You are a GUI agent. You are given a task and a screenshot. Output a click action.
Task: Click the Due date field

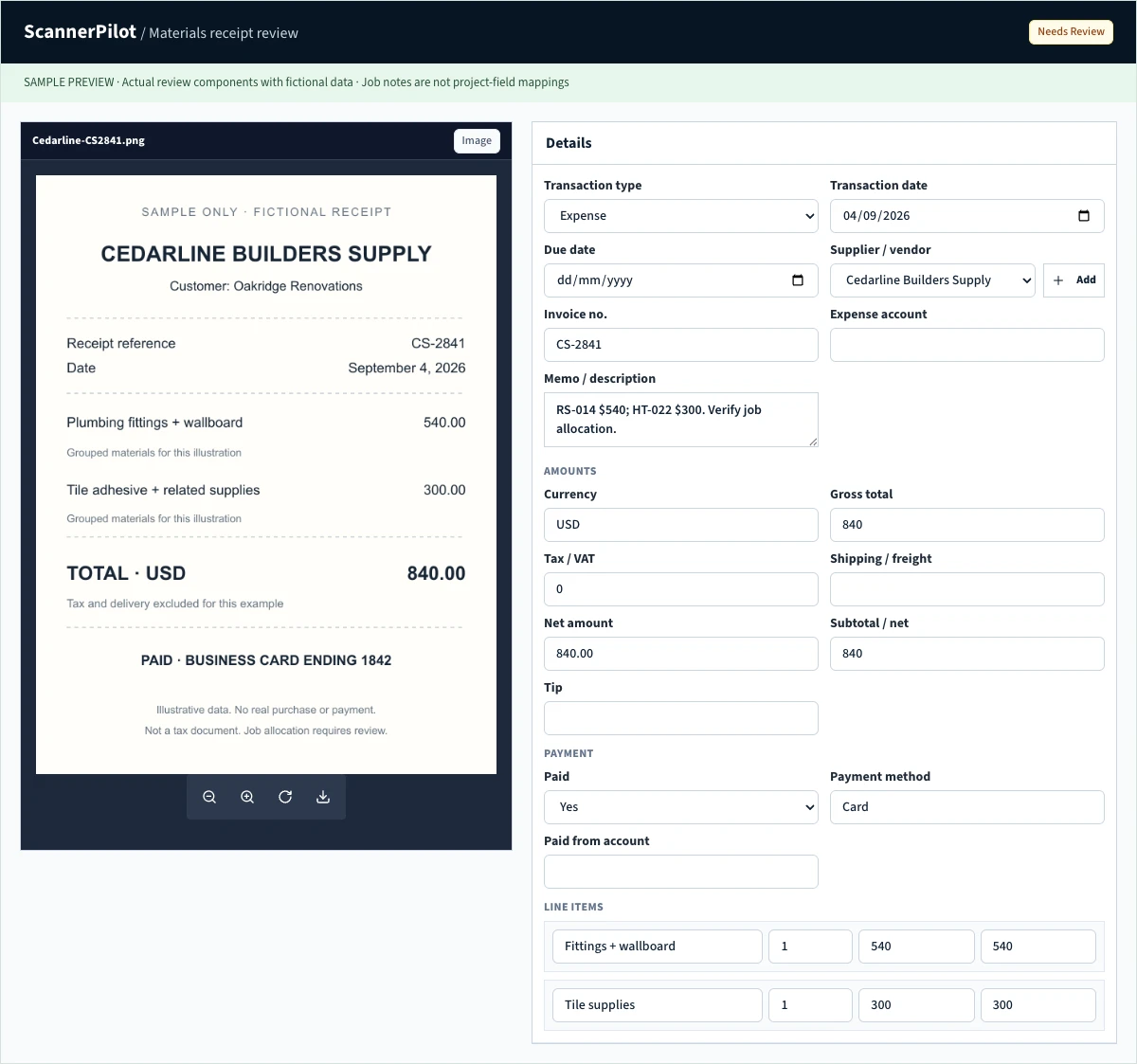pos(681,280)
